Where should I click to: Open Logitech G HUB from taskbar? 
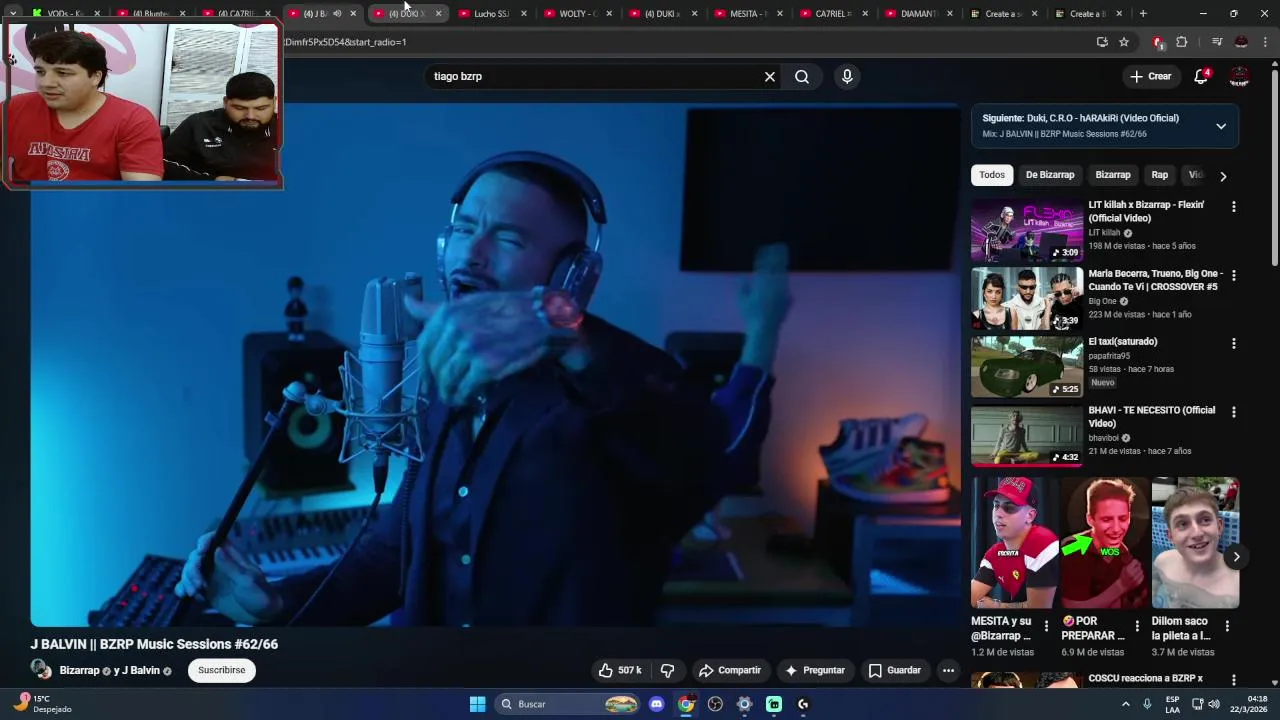803,704
